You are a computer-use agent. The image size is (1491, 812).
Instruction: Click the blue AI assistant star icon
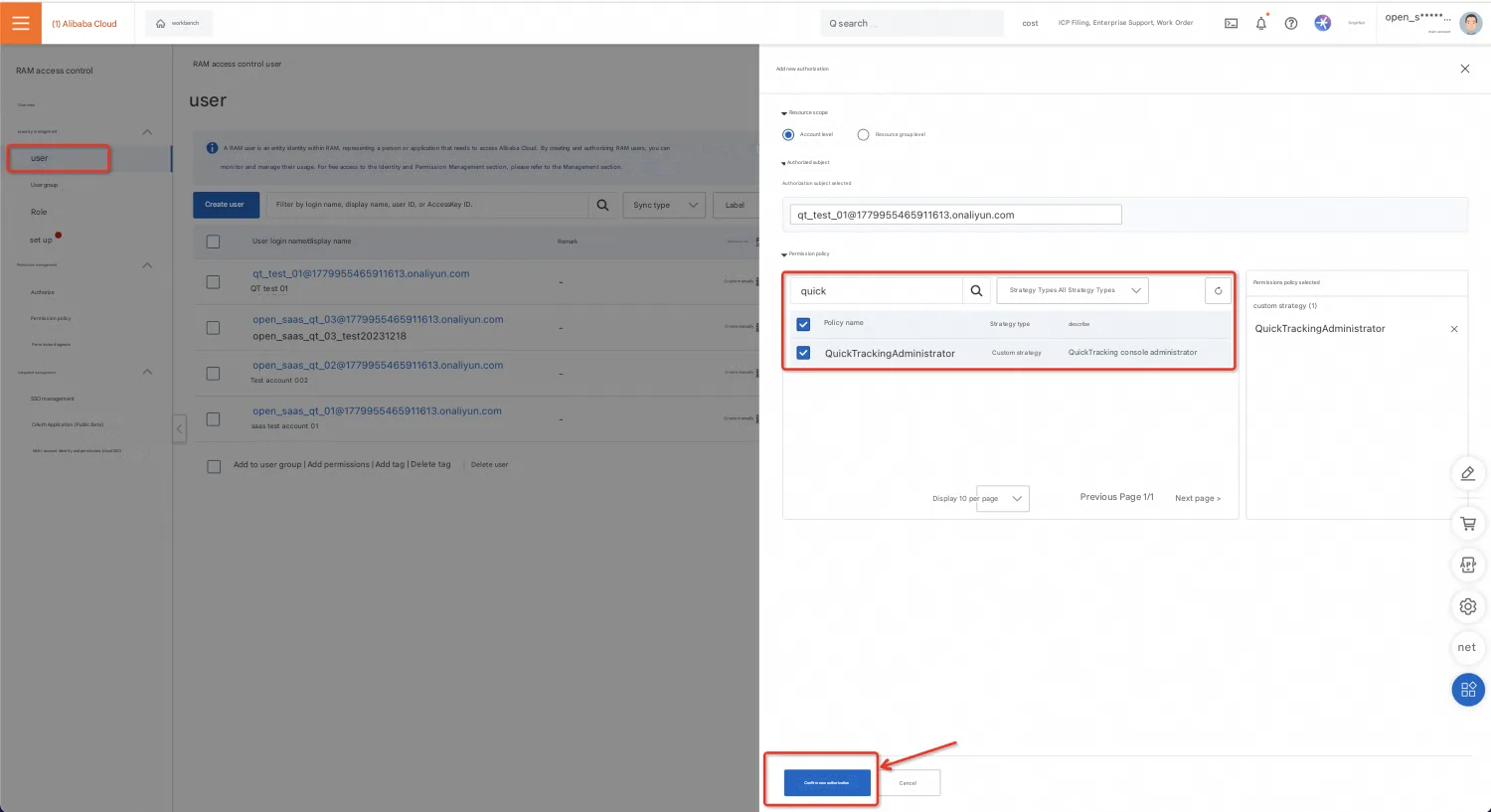pyautogui.click(x=1322, y=23)
